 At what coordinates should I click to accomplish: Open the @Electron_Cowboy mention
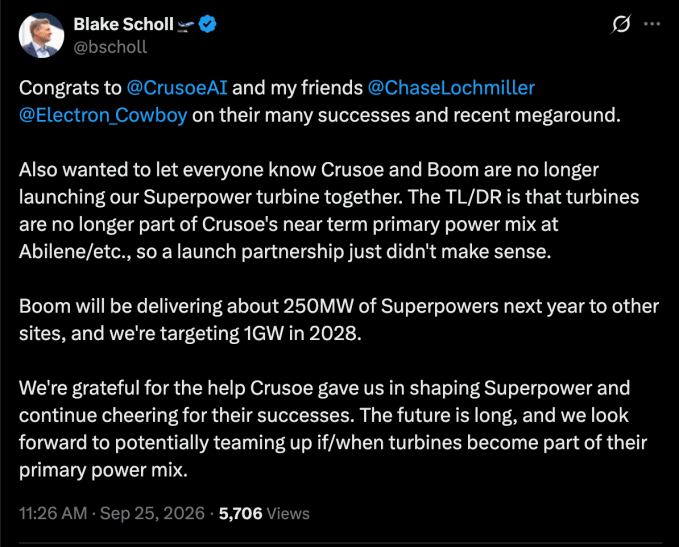103,115
